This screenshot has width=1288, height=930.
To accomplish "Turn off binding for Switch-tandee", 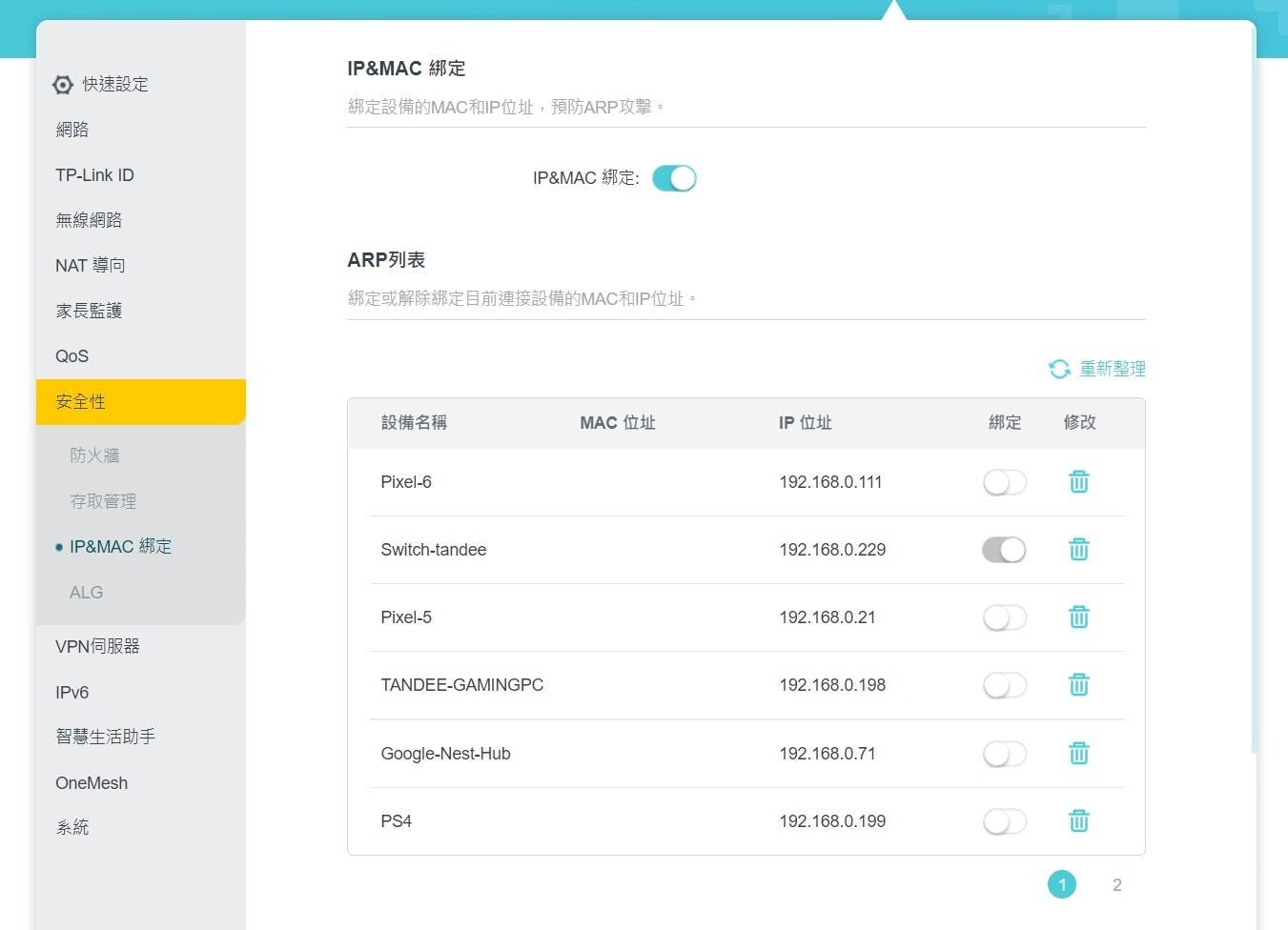I will point(1005,550).
